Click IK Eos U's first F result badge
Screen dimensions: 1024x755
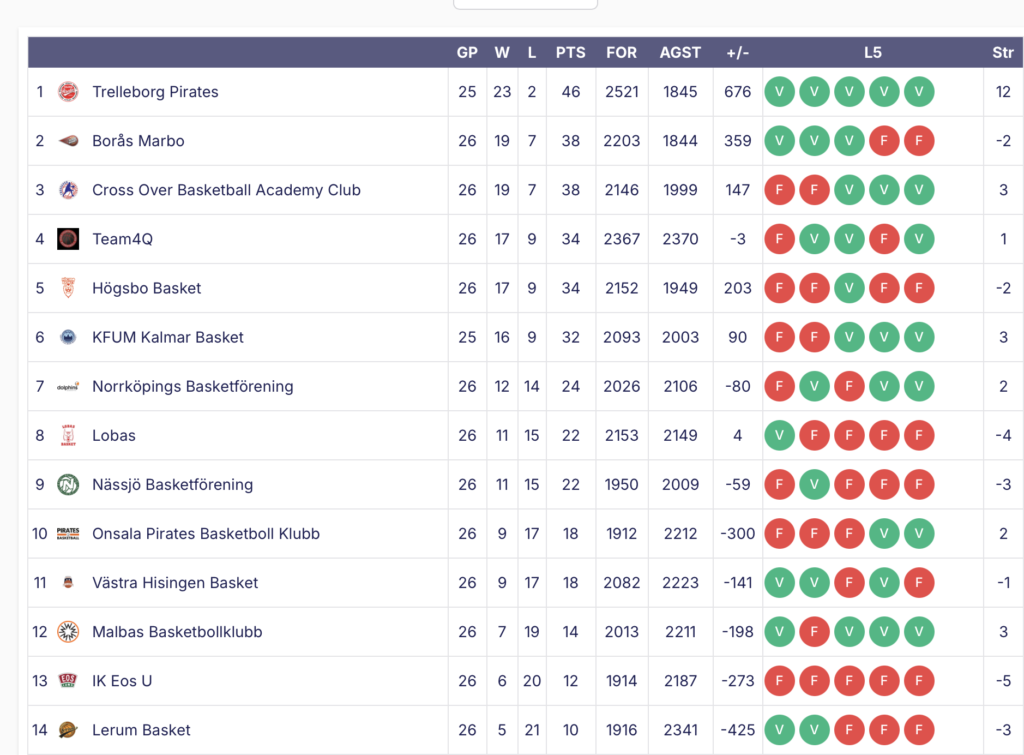click(x=779, y=681)
